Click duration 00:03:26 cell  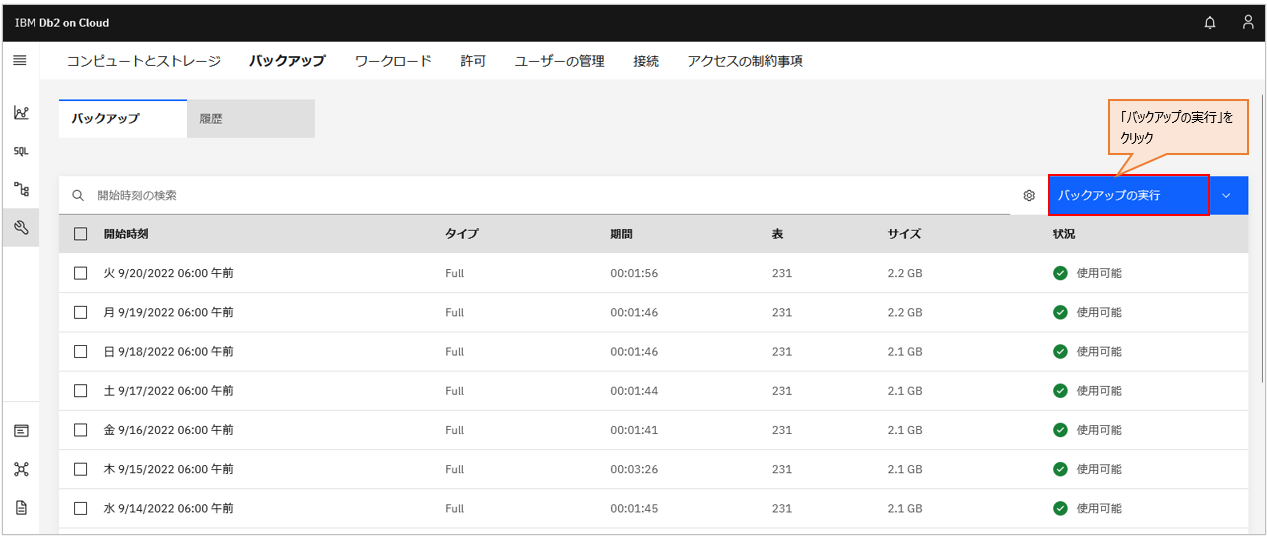point(634,469)
